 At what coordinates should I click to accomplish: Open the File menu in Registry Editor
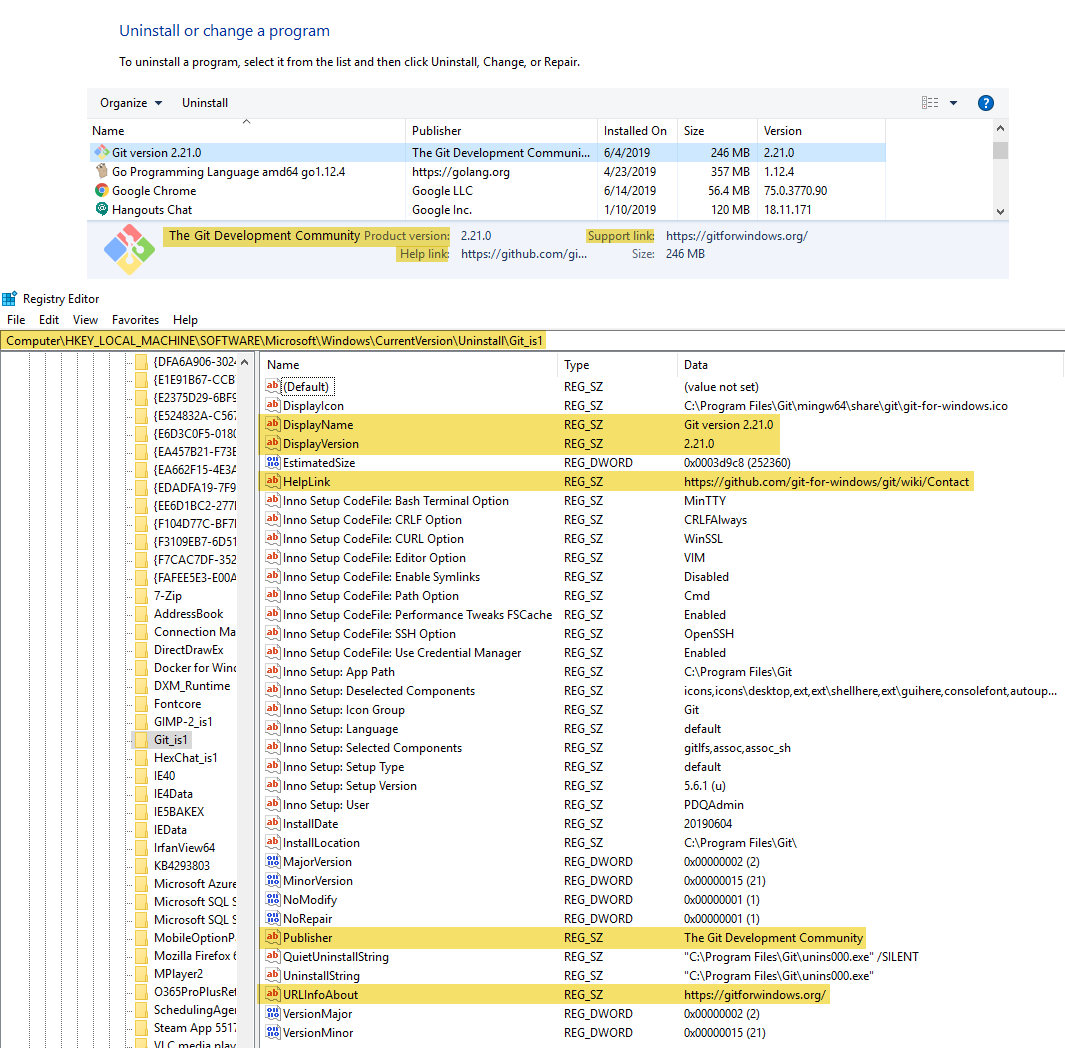[16, 320]
